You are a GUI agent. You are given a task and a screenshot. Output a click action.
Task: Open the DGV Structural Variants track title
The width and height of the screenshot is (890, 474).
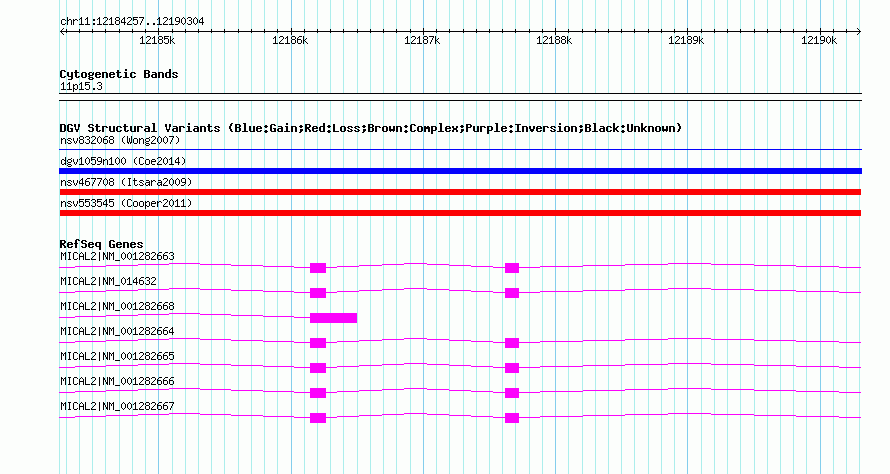(371, 128)
